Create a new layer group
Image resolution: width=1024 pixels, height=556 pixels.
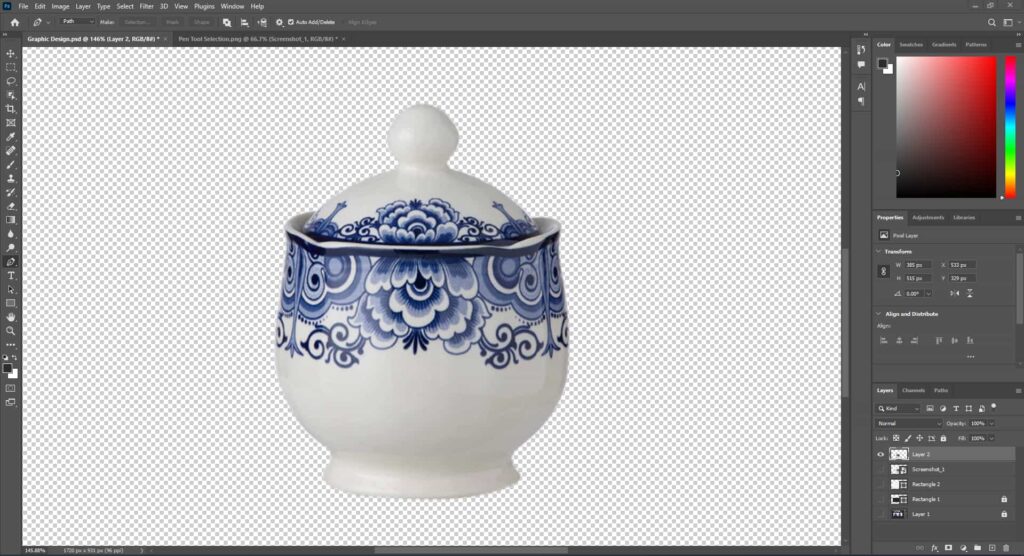pyautogui.click(x=978, y=548)
